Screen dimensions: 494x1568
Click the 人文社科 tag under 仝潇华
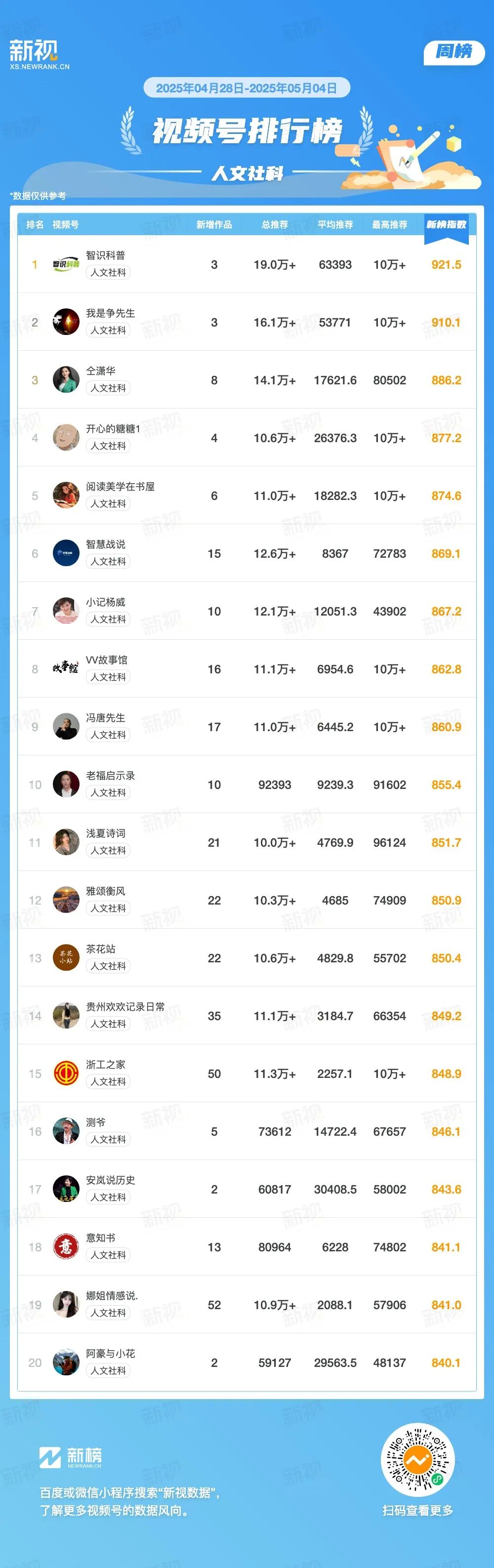[x=108, y=388]
